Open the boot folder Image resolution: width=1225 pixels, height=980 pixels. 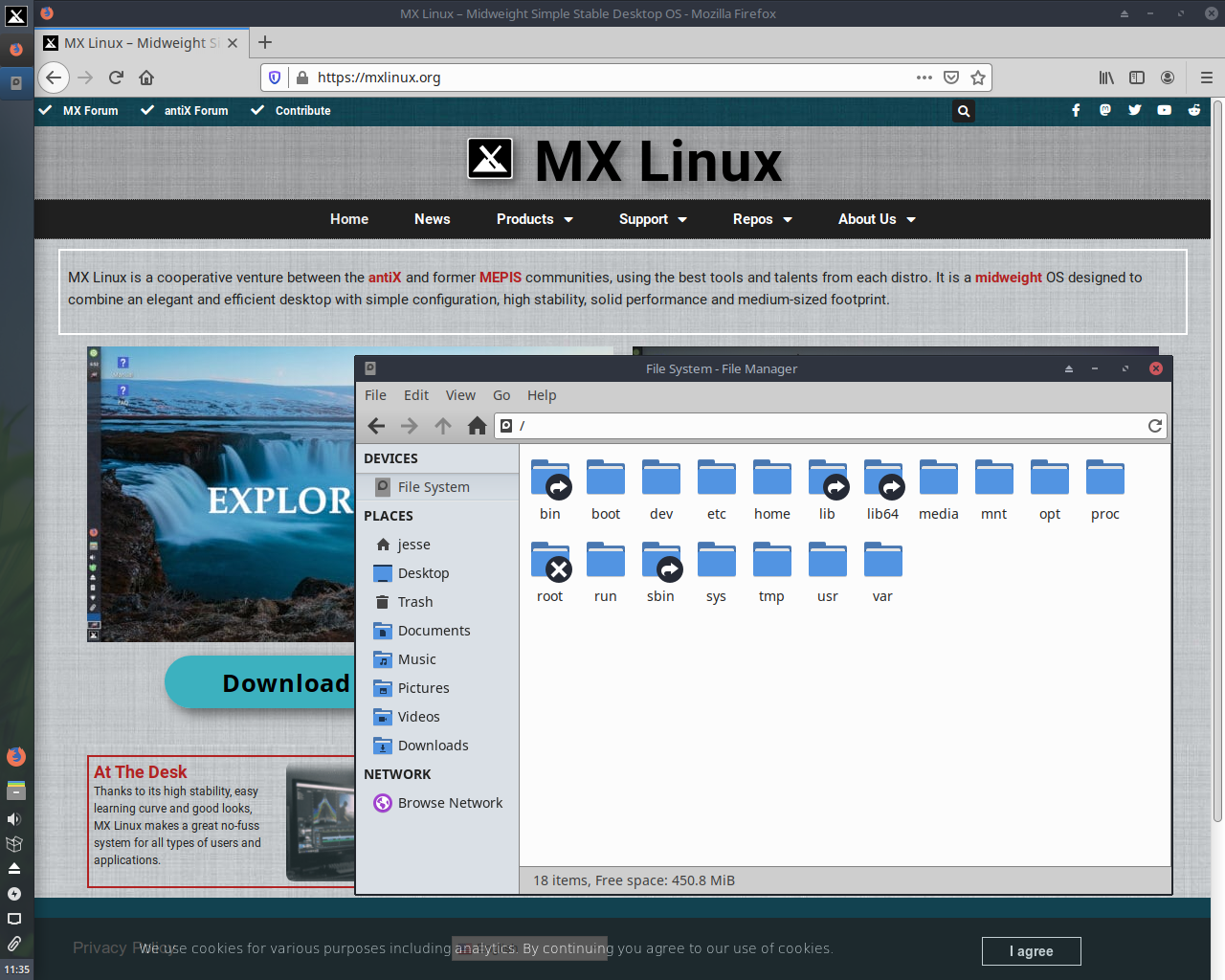point(606,489)
